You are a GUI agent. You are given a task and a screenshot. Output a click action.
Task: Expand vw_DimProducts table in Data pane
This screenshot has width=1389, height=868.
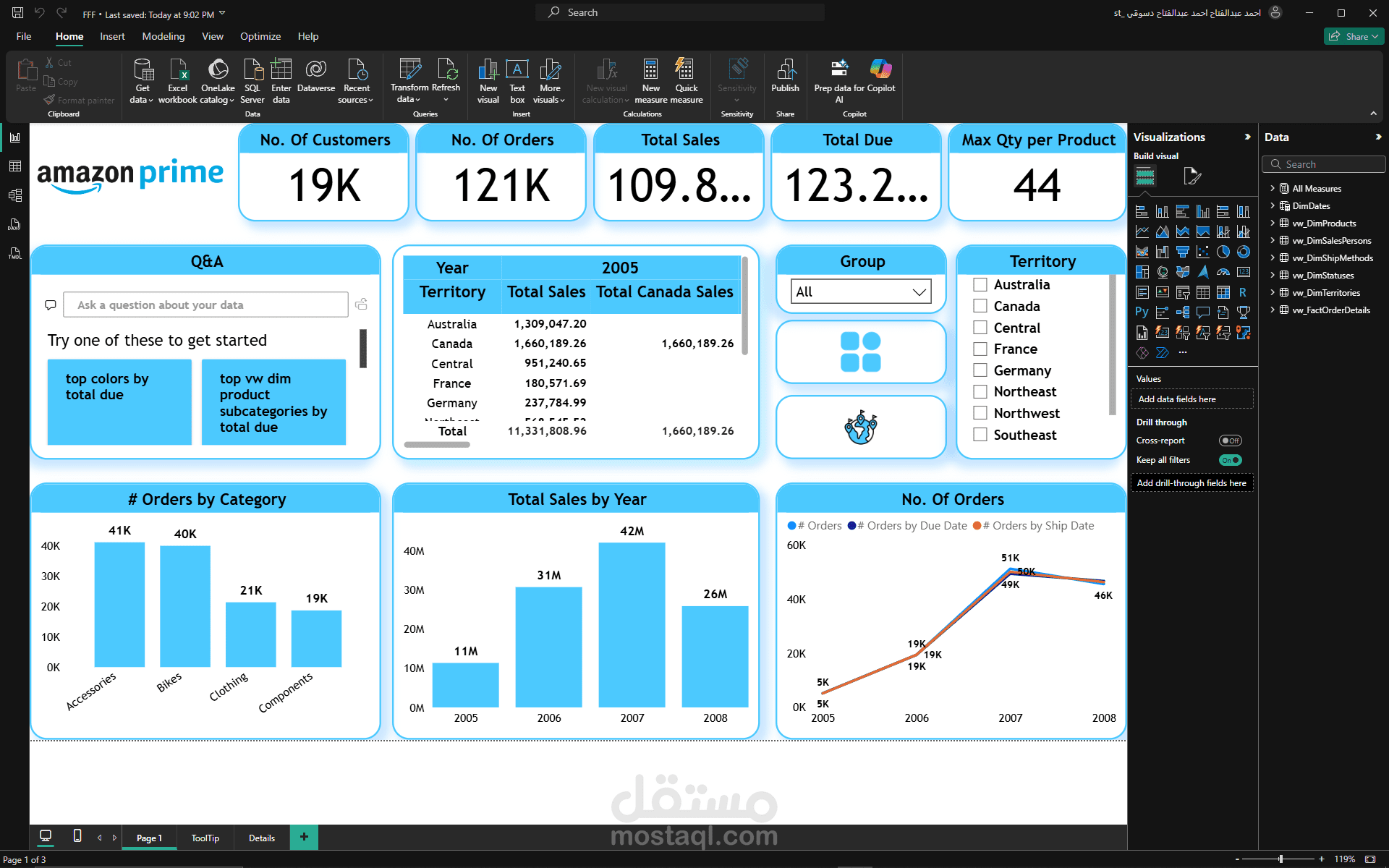(1273, 223)
